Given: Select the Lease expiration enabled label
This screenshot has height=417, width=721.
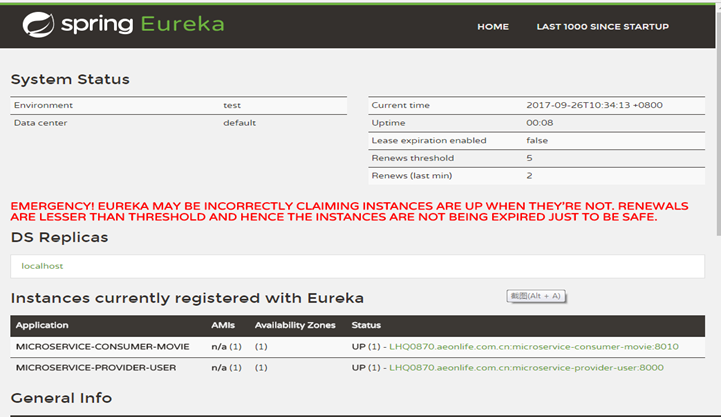Looking at the screenshot, I should [429, 140].
